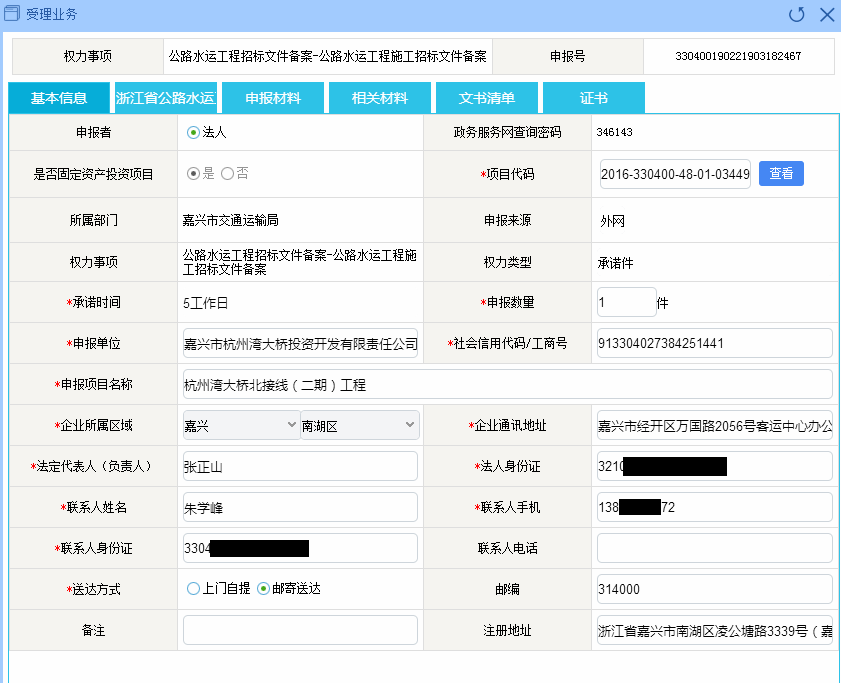Click the empty 联系人电话 field
This screenshot has height=683, width=841.
(714, 548)
